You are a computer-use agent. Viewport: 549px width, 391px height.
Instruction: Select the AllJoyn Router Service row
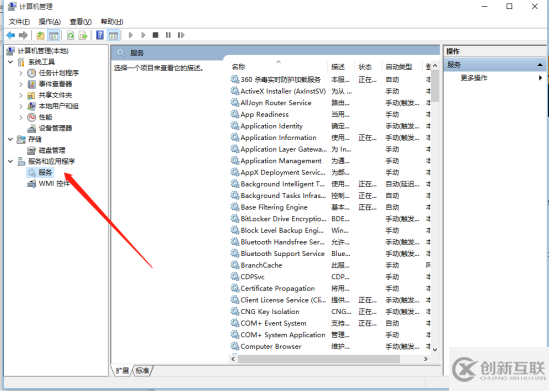tap(330, 103)
